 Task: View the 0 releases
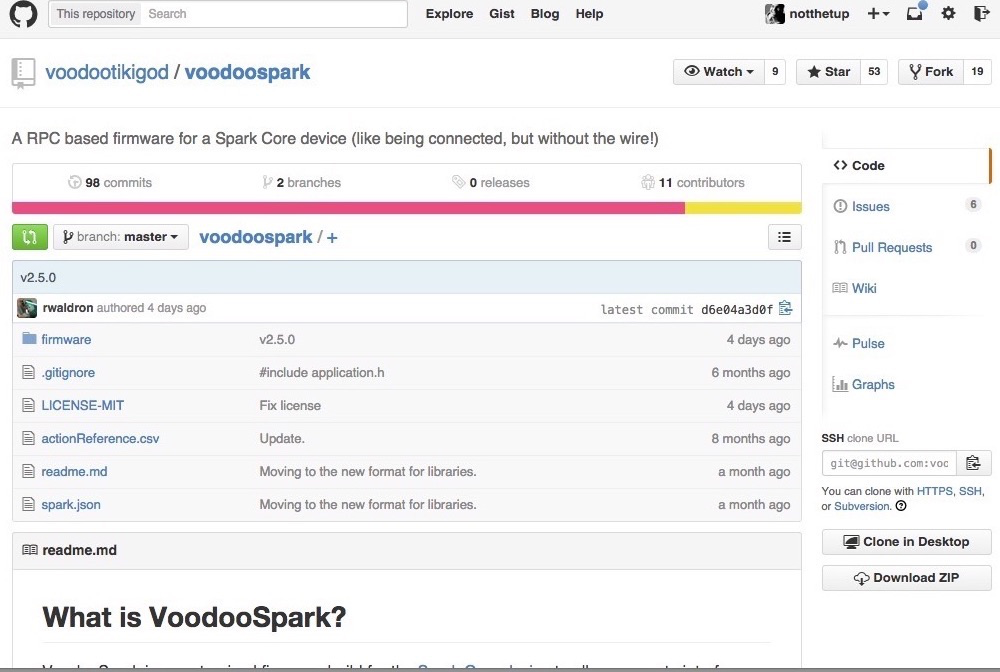click(490, 182)
